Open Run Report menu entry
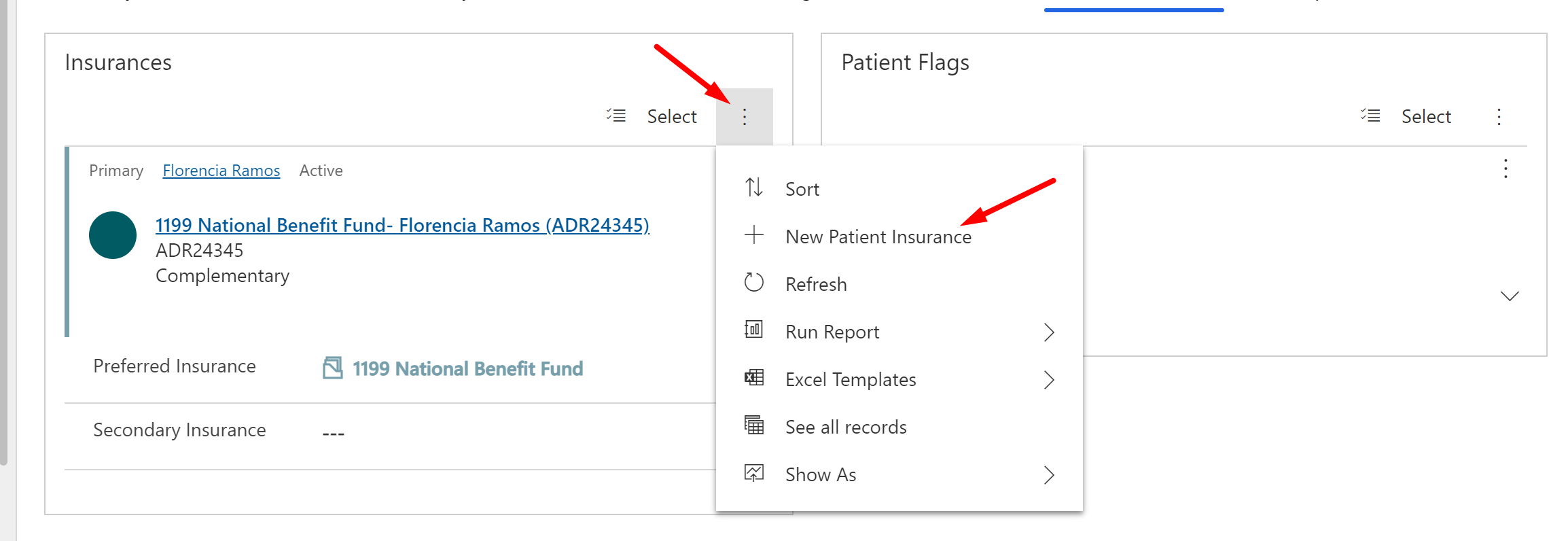This screenshot has width=1568, height=541. (x=899, y=332)
